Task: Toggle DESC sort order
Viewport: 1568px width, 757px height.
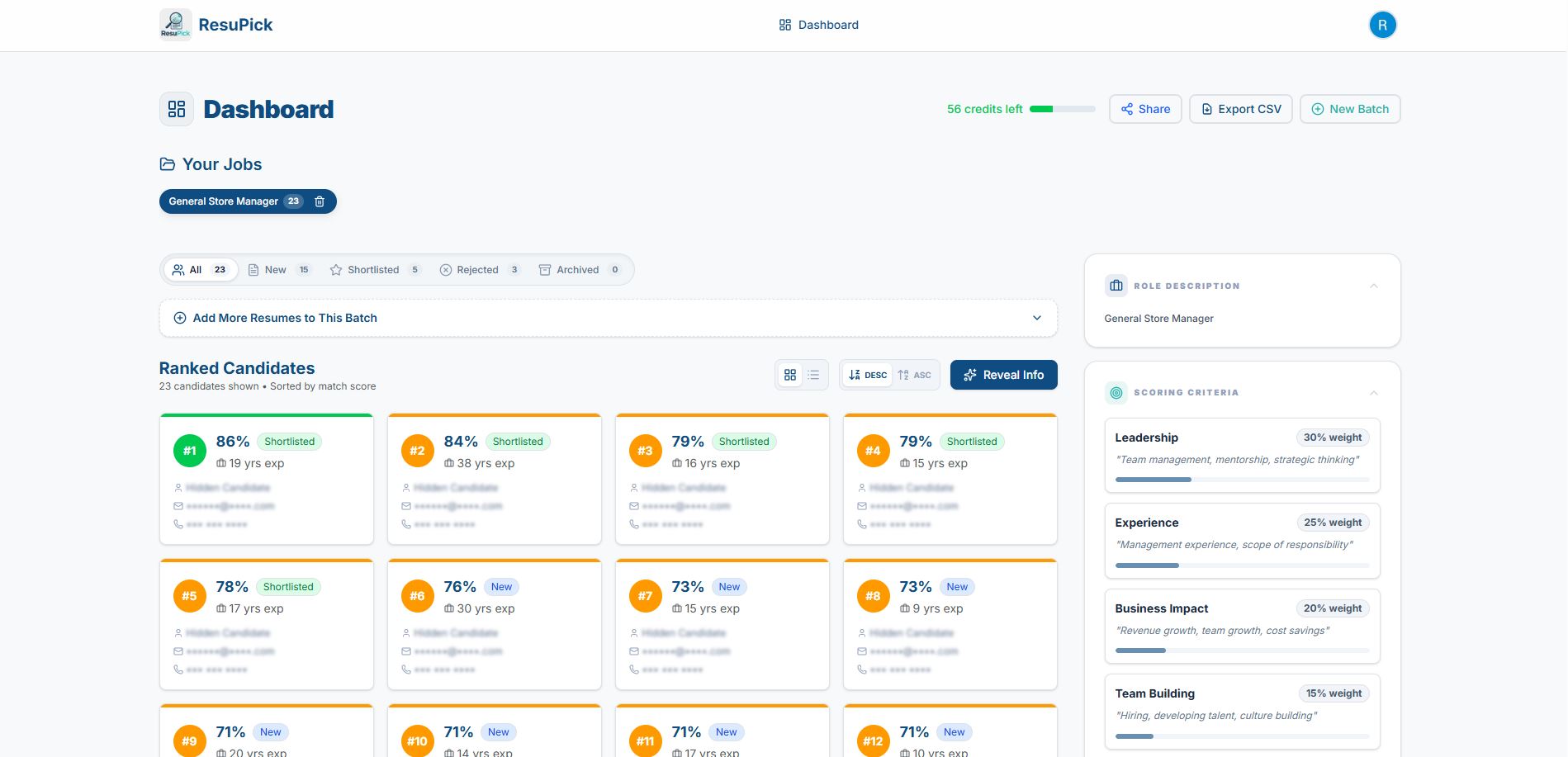Action: click(865, 375)
